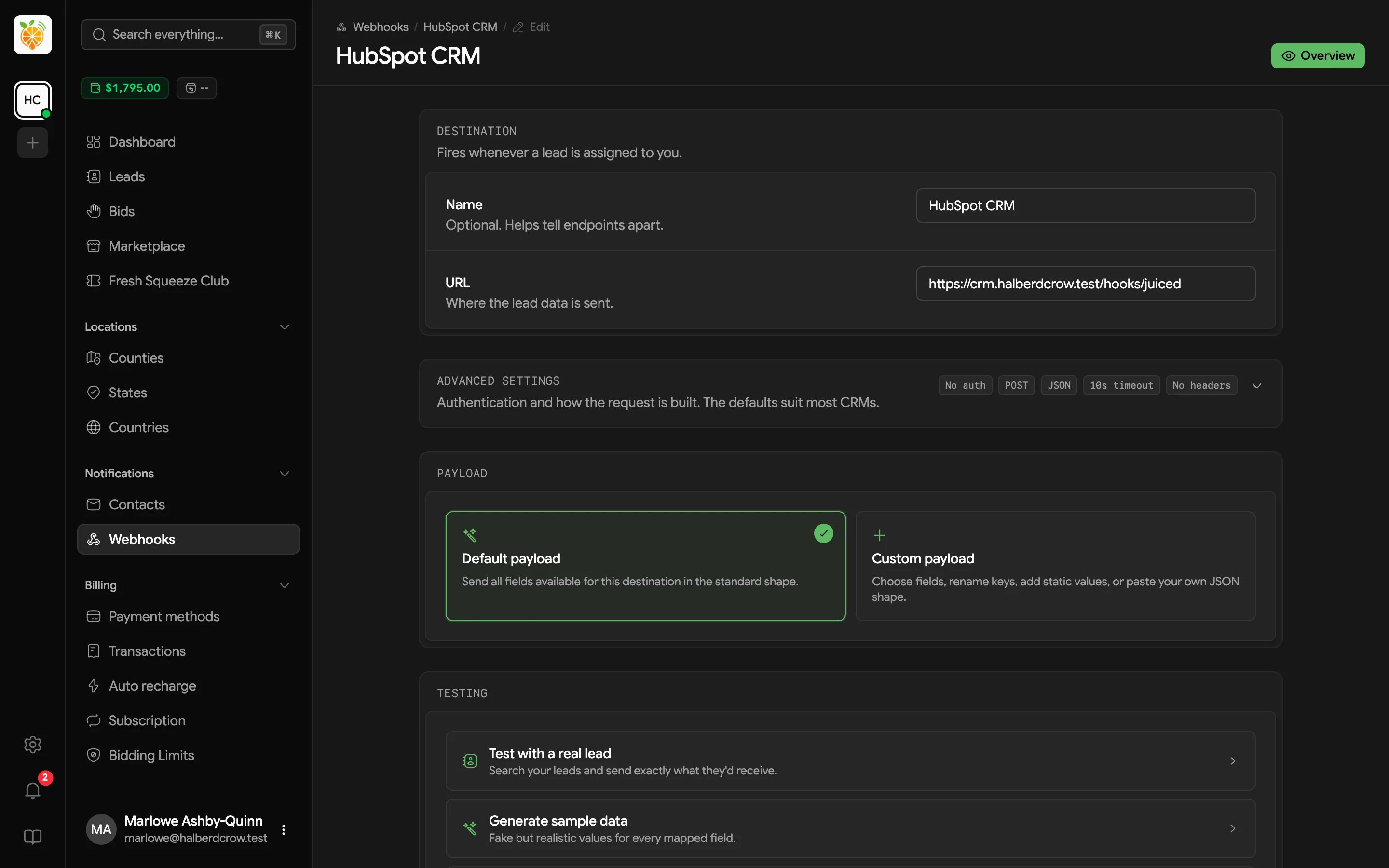Image resolution: width=1389 pixels, height=868 pixels.
Task: Open Bidding Limits page
Action: pos(188,756)
